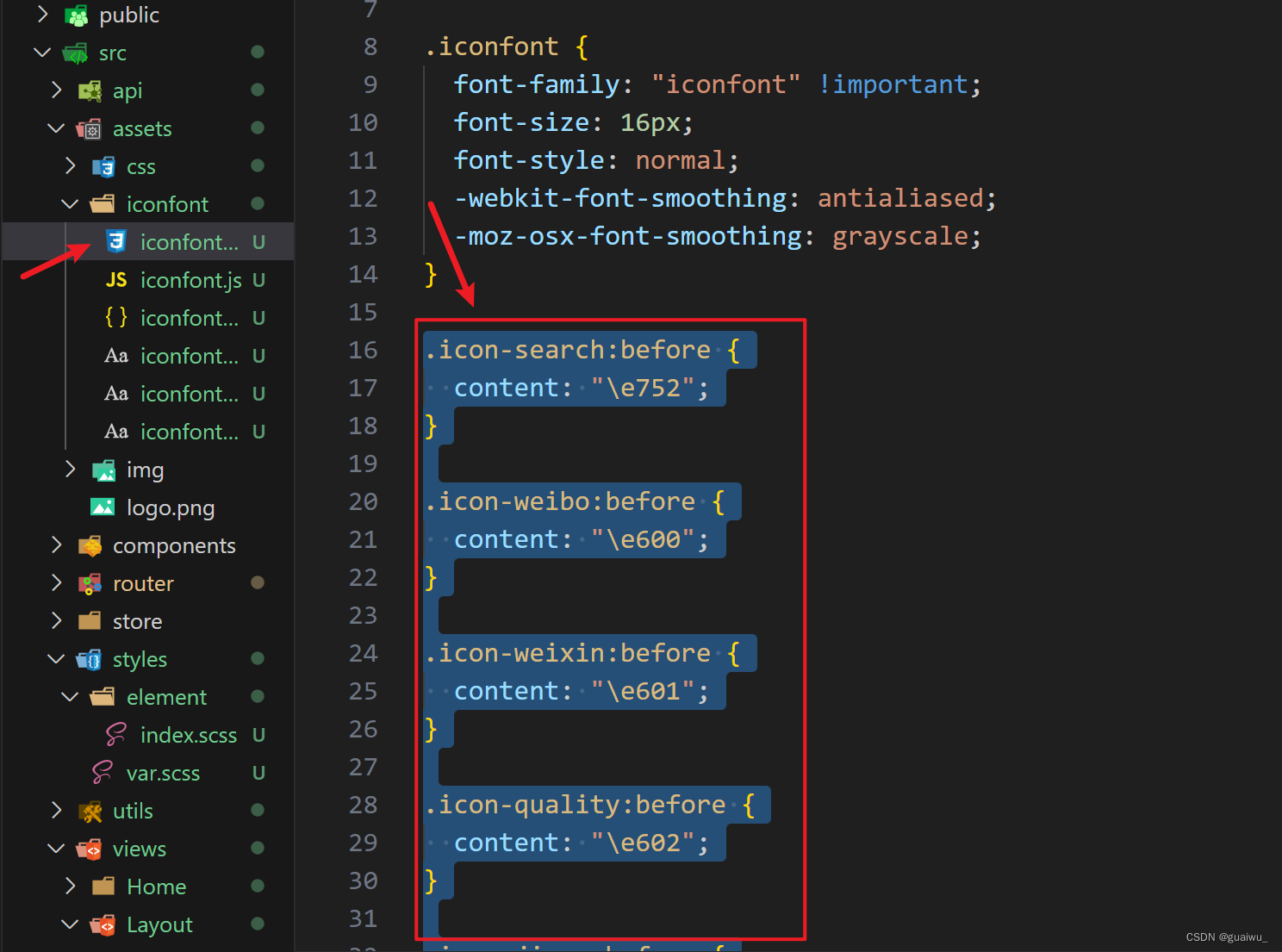Collapse the assets folder chevron
Screen dimensions: 1282x952
tap(57, 128)
